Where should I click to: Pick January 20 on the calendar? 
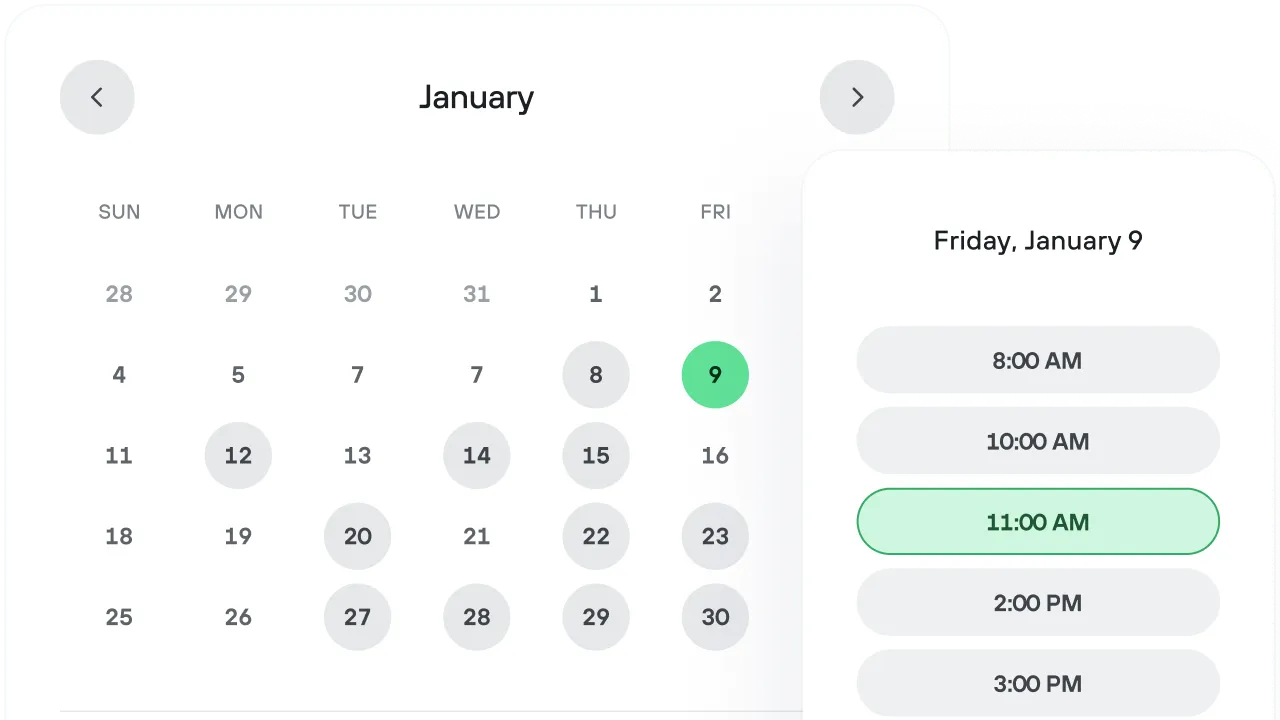click(x=357, y=537)
